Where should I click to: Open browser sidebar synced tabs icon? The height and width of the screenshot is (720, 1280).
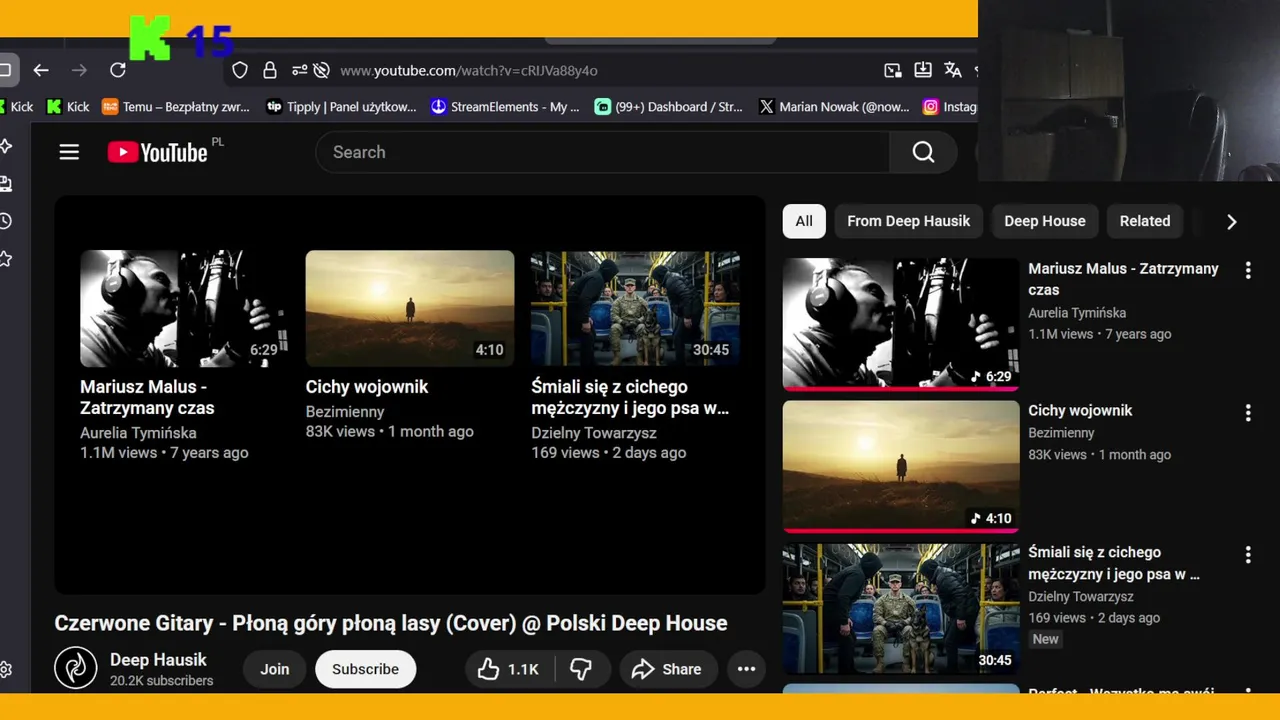click(x=5, y=183)
